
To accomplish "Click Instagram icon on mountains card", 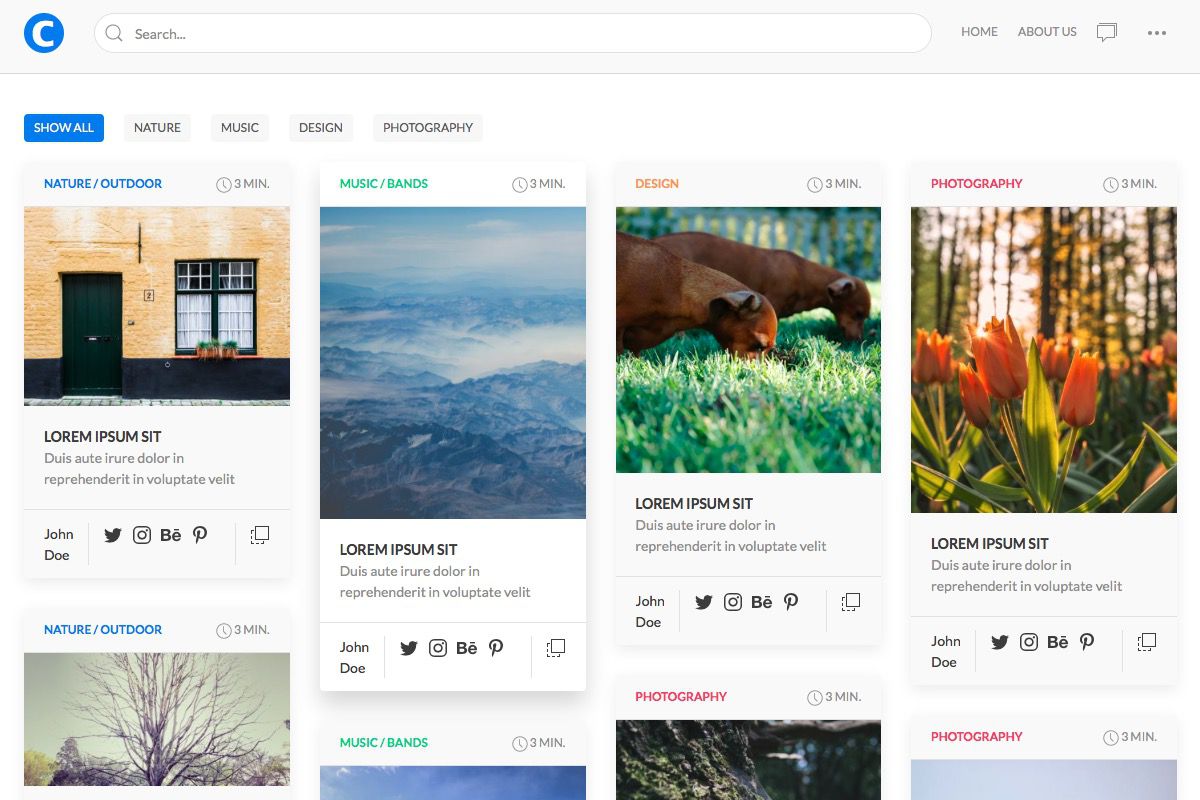I will (x=437, y=648).
